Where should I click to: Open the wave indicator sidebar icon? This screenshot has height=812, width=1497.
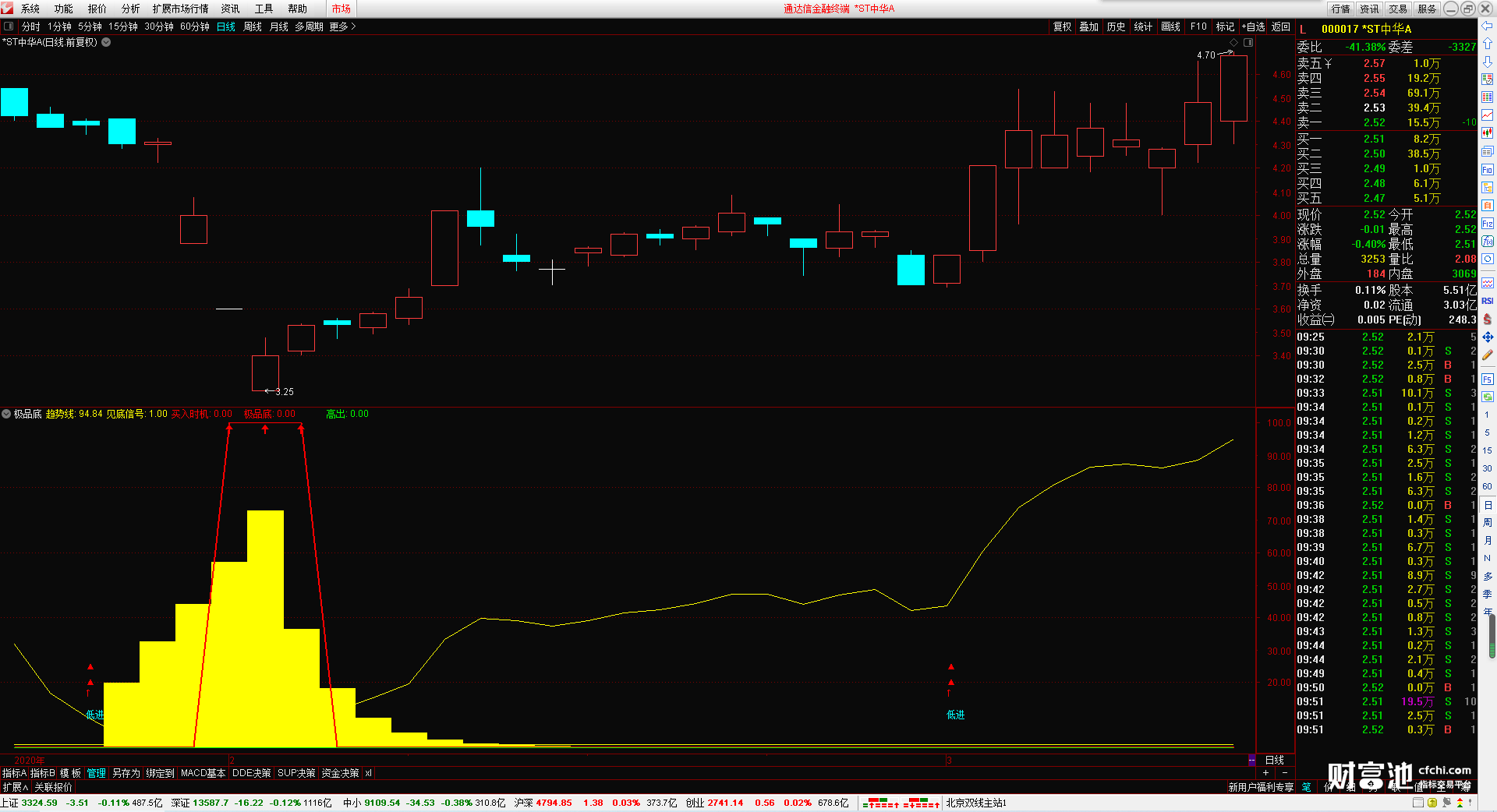pyautogui.click(x=1488, y=283)
